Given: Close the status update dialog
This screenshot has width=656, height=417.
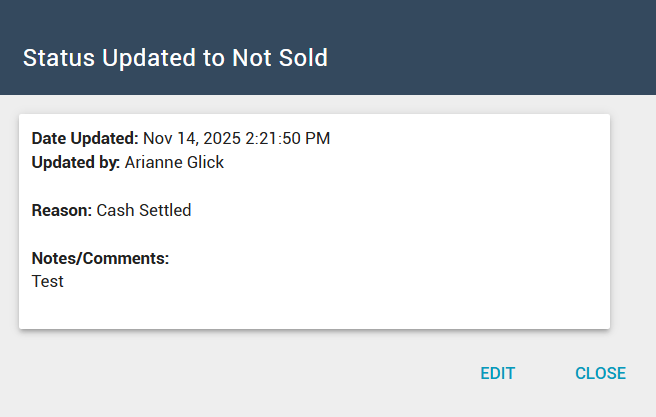Looking at the screenshot, I should pos(600,374).
